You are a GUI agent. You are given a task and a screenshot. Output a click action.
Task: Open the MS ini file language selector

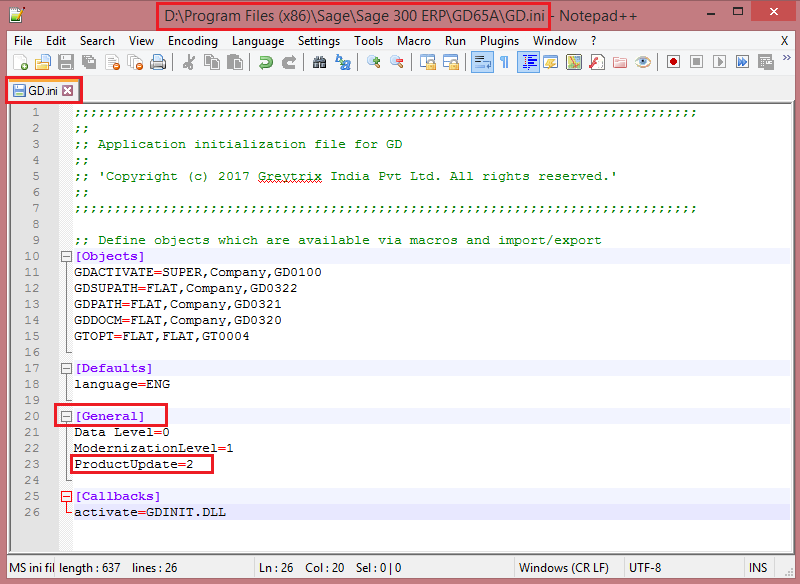click(32, 568)
